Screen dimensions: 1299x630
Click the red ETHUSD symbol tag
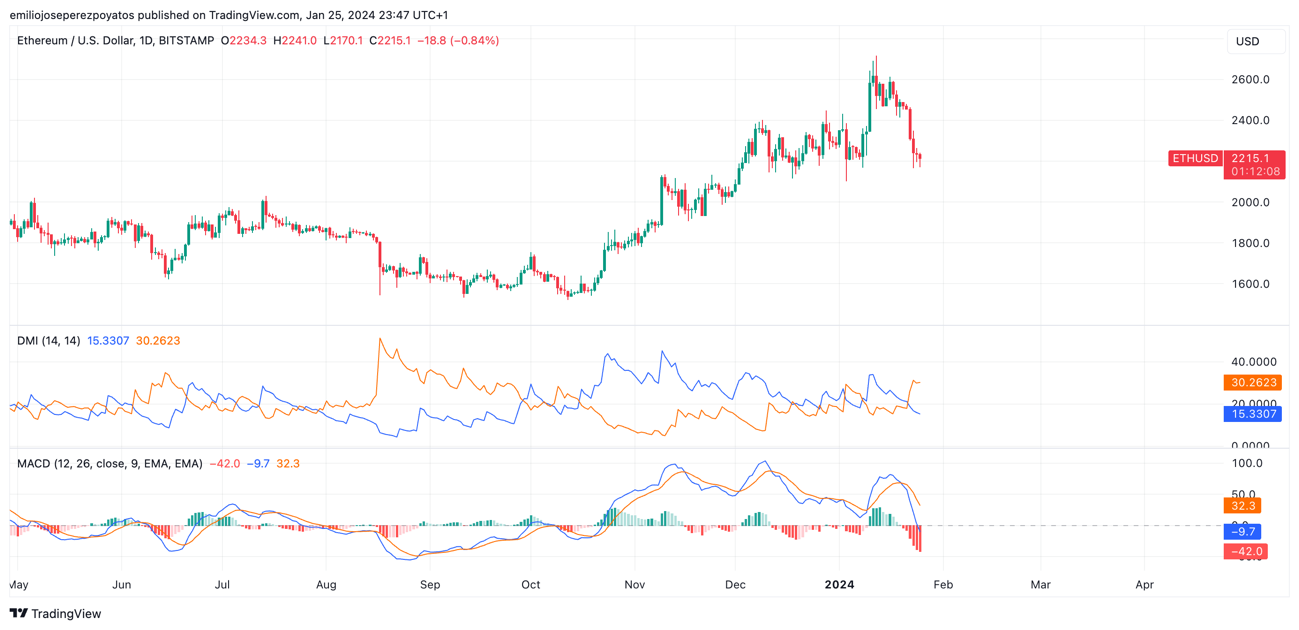1195,158
